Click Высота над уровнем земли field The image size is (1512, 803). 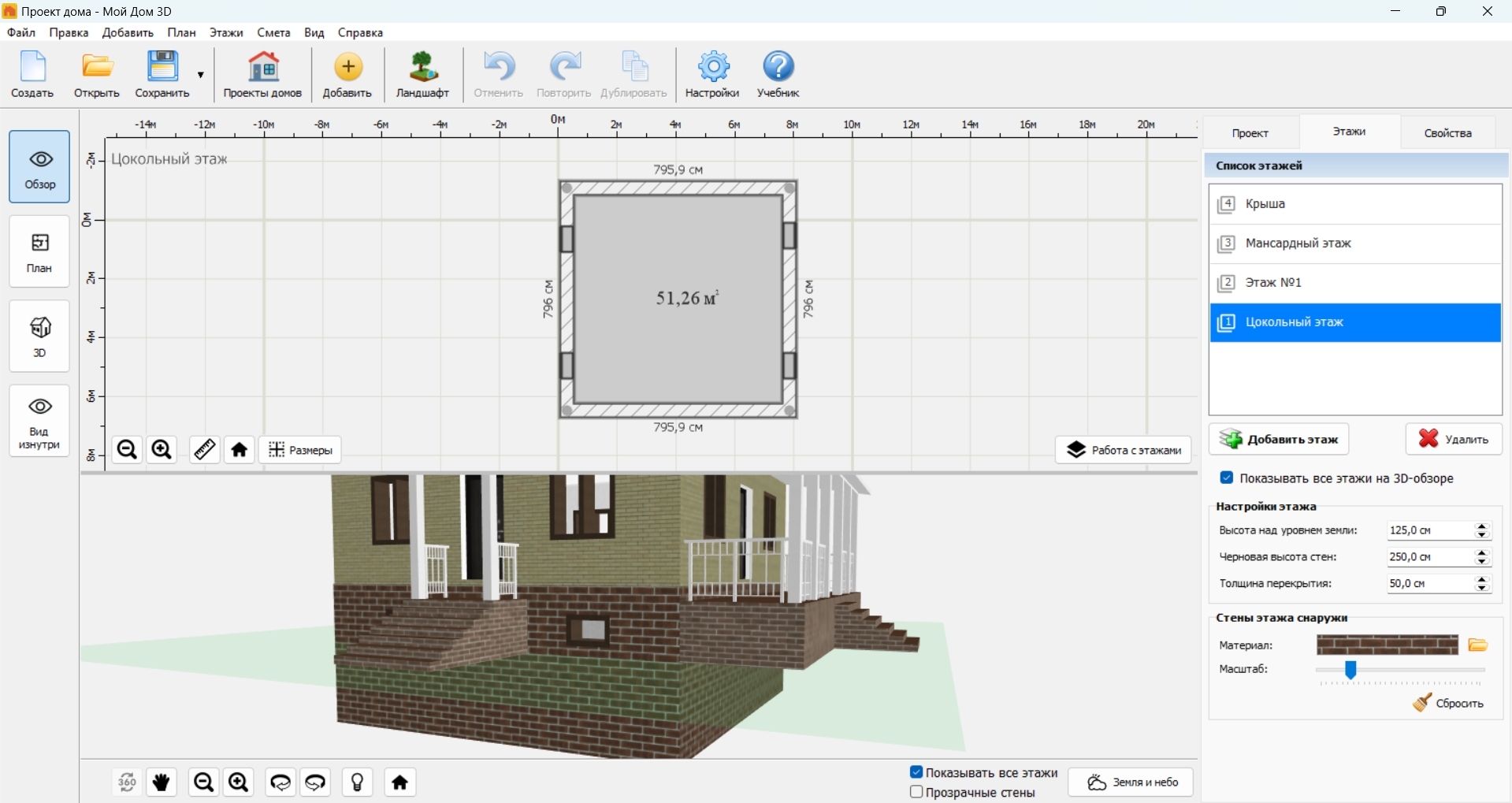(x=1429, y=530)
